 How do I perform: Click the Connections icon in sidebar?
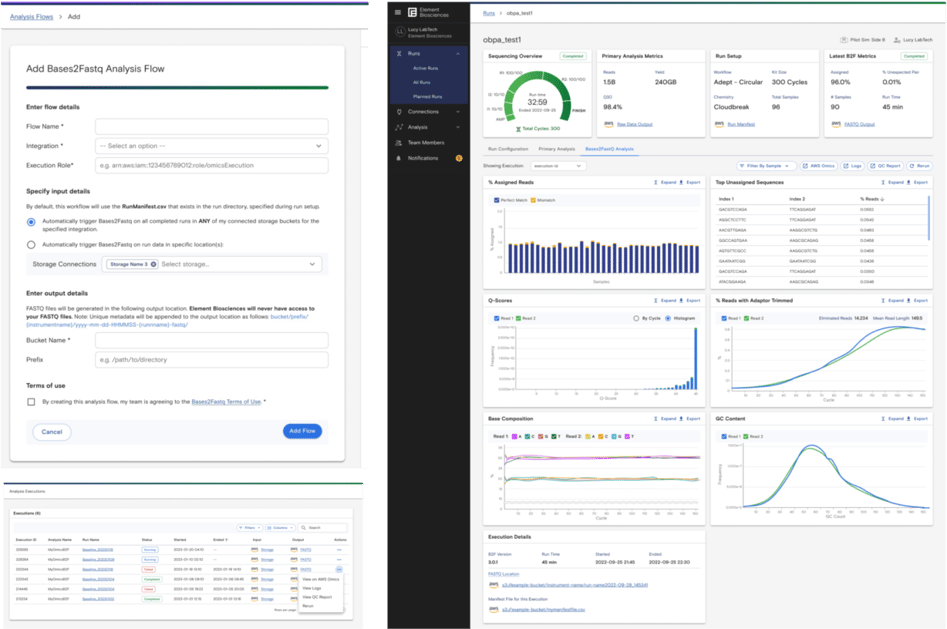[x=399, y=111]
